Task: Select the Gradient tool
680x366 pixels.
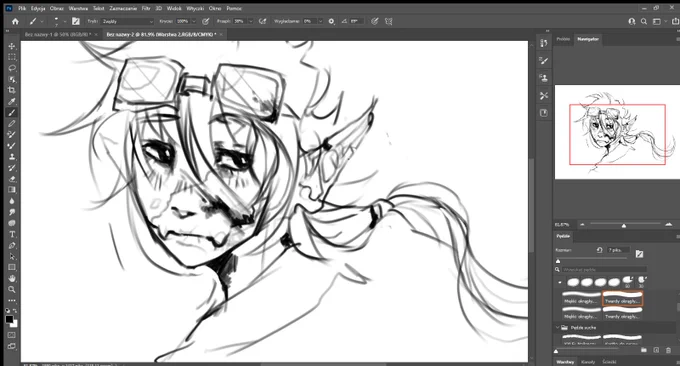Action: pos(12,190)
